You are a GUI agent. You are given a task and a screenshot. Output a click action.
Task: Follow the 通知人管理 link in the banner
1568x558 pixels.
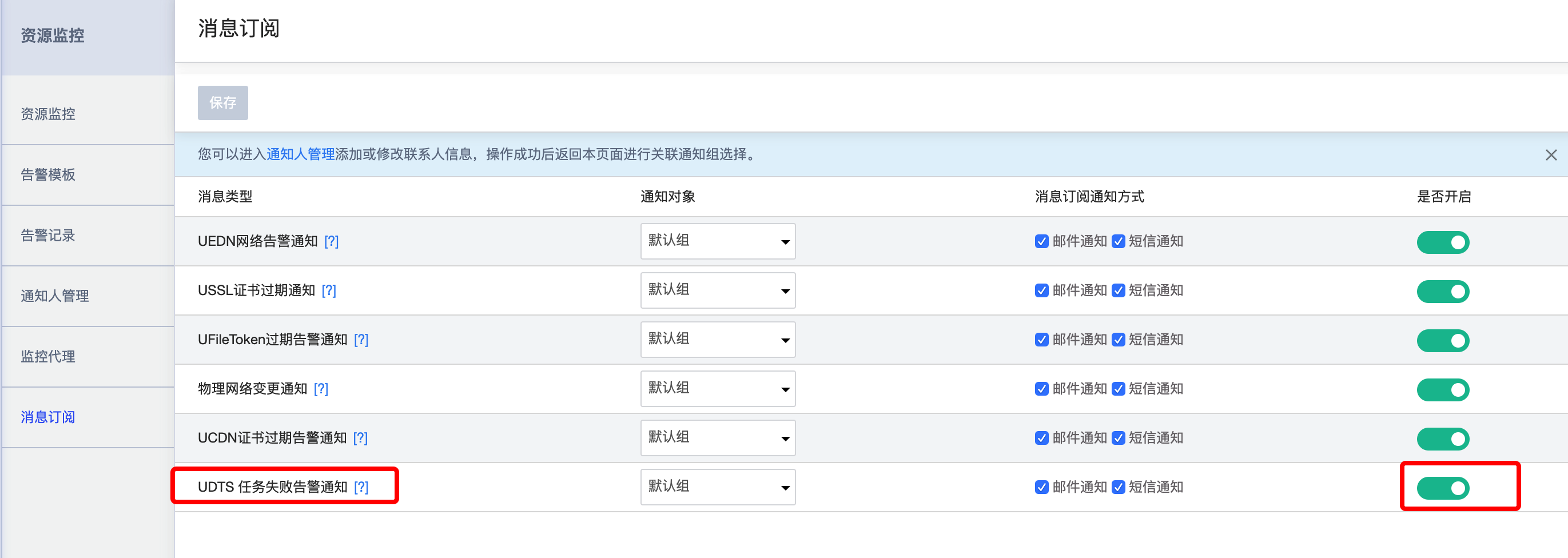pyautogui.click(x=300, y=154)
